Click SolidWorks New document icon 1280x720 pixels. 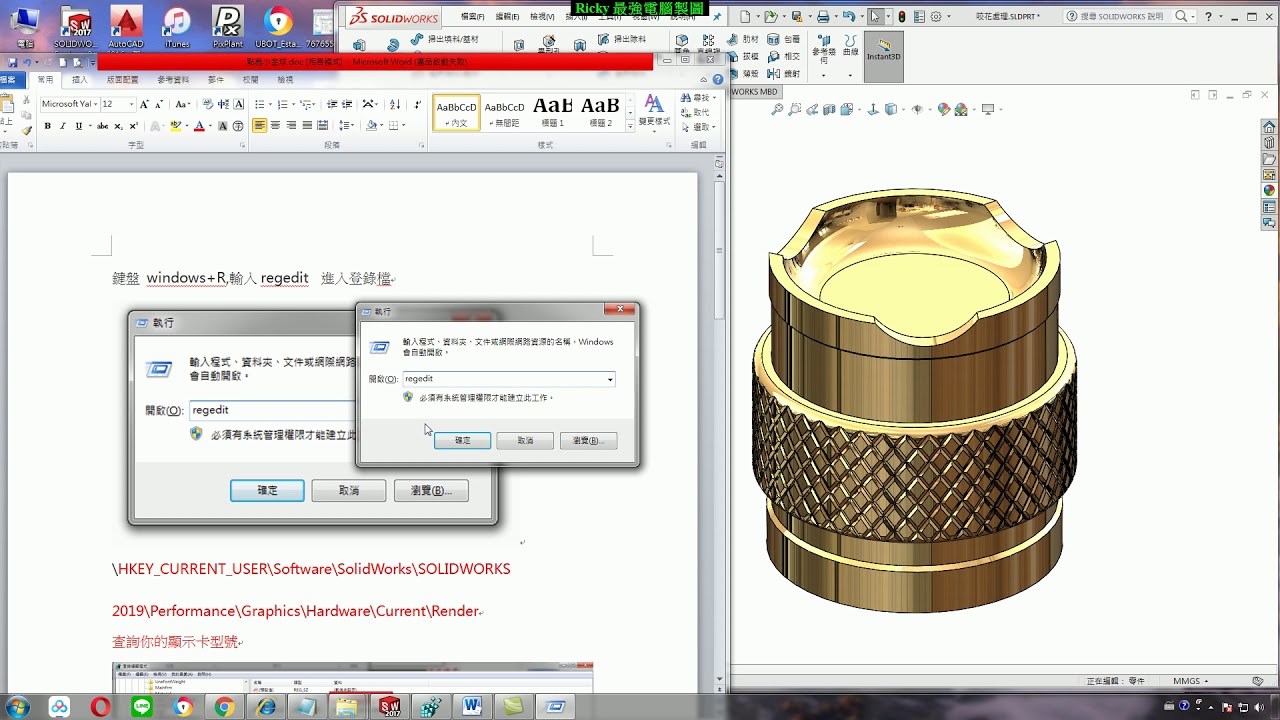coord(745,17)
